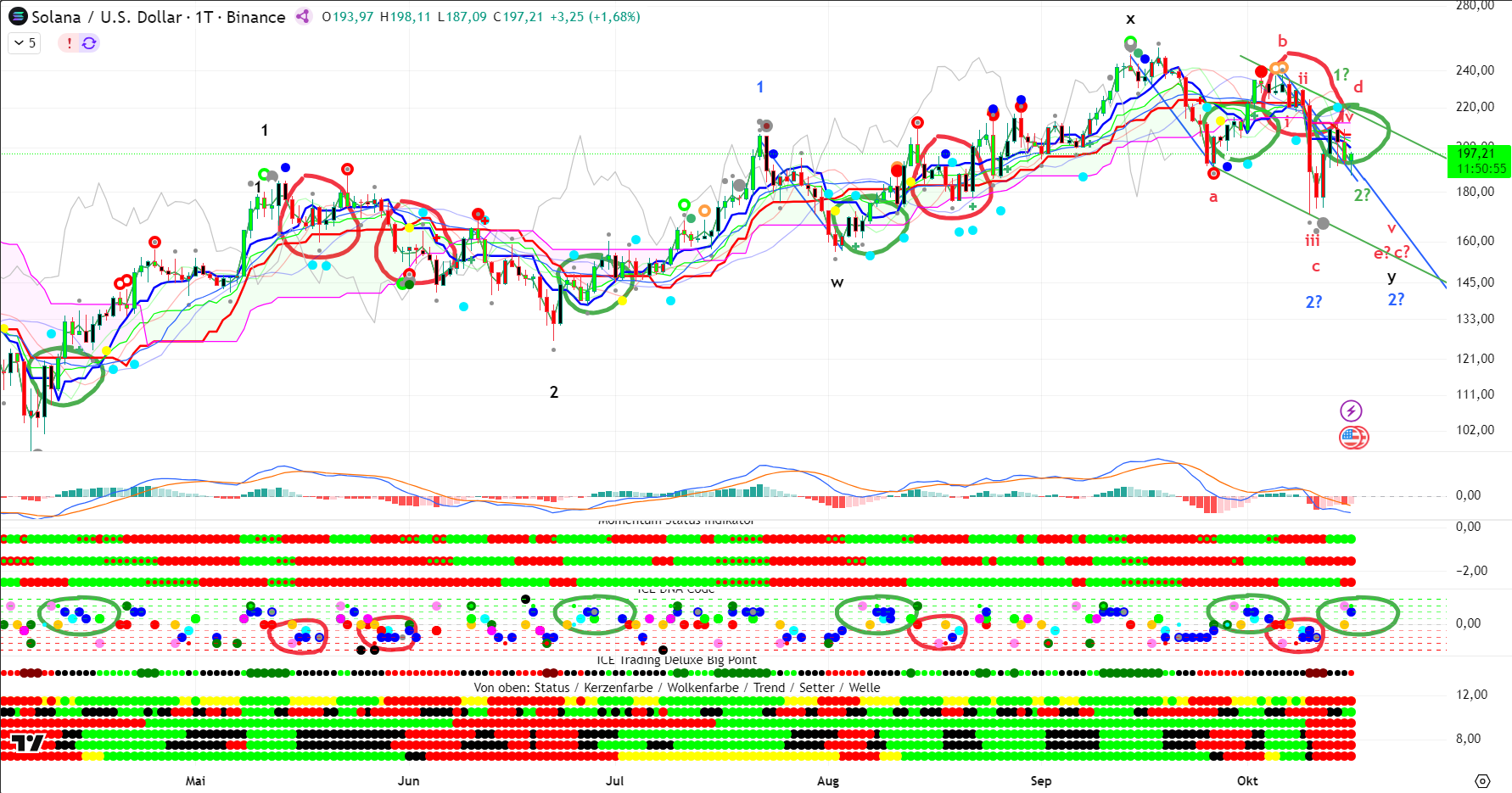Click the Solana coin logo
The image size is (1512, 793).
pos(17,17)
